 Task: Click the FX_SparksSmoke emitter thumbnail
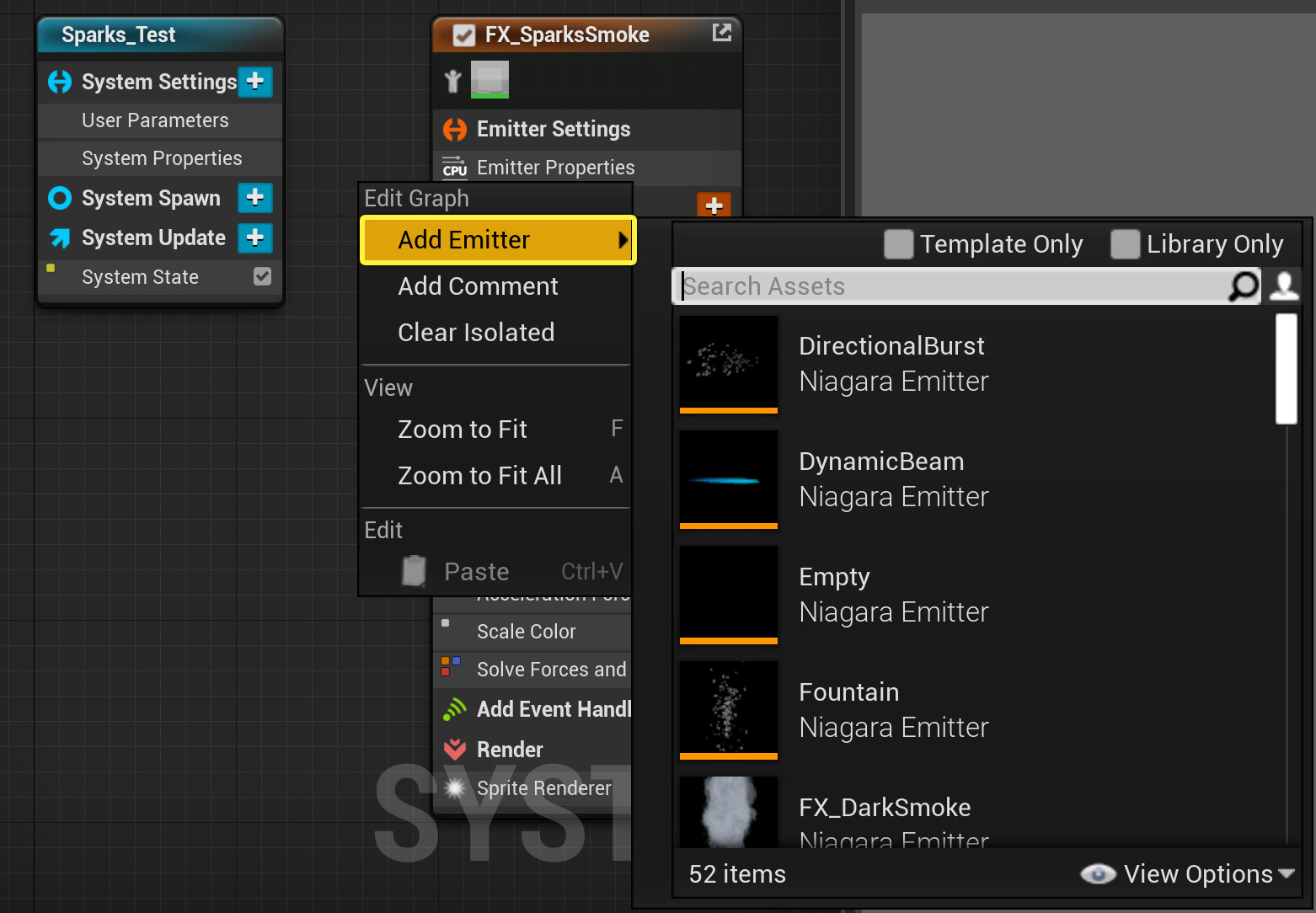[x=489, y=79]
